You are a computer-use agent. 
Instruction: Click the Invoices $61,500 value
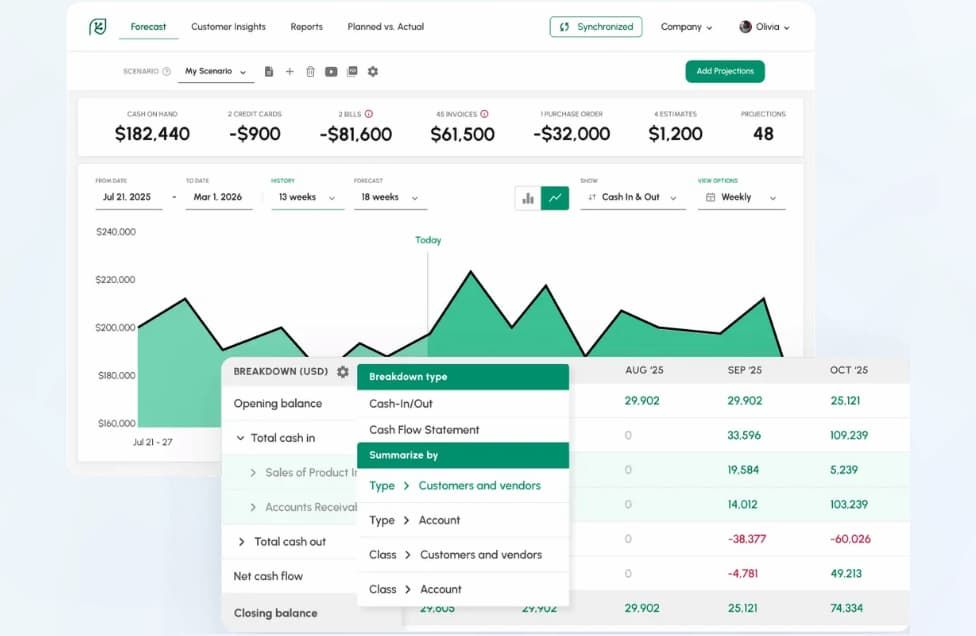462,134
